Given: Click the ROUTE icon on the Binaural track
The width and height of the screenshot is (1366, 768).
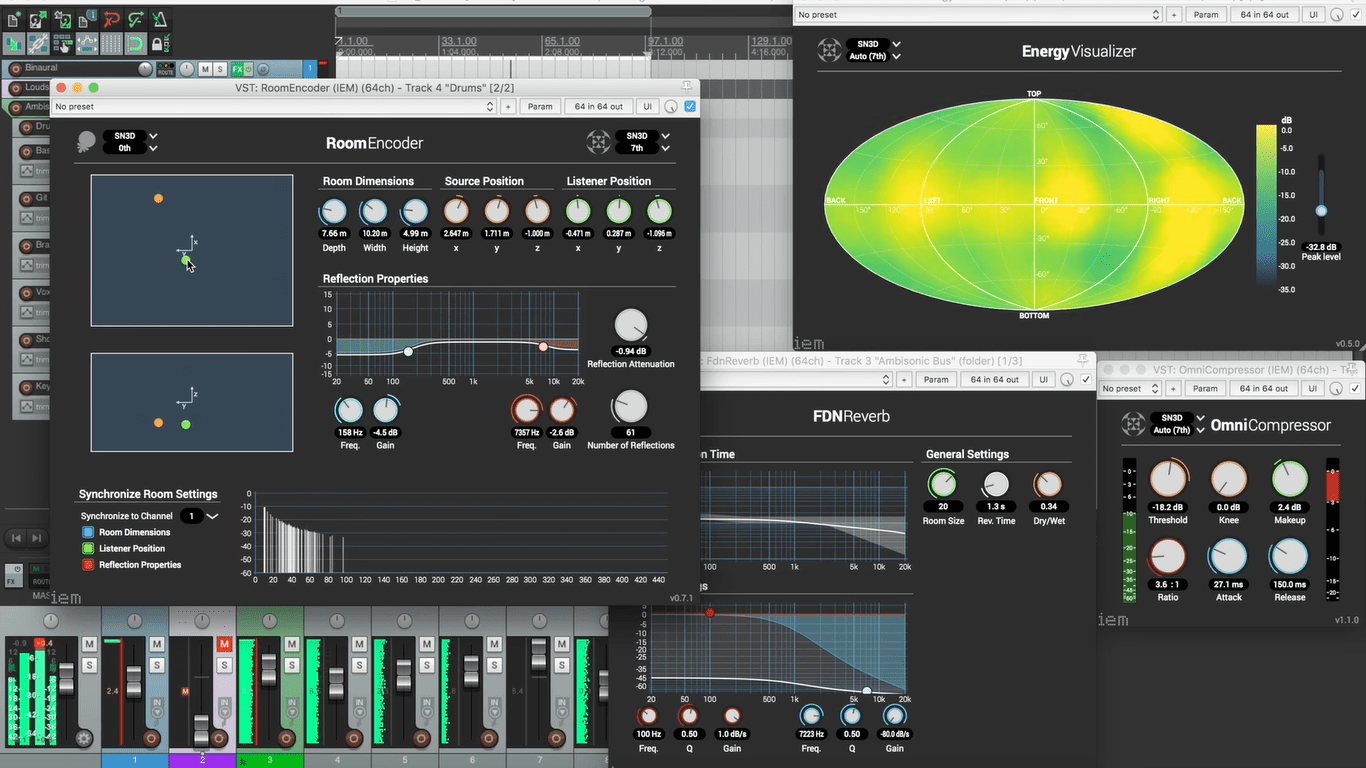Looking at the screenshot, I should point(165,71).
